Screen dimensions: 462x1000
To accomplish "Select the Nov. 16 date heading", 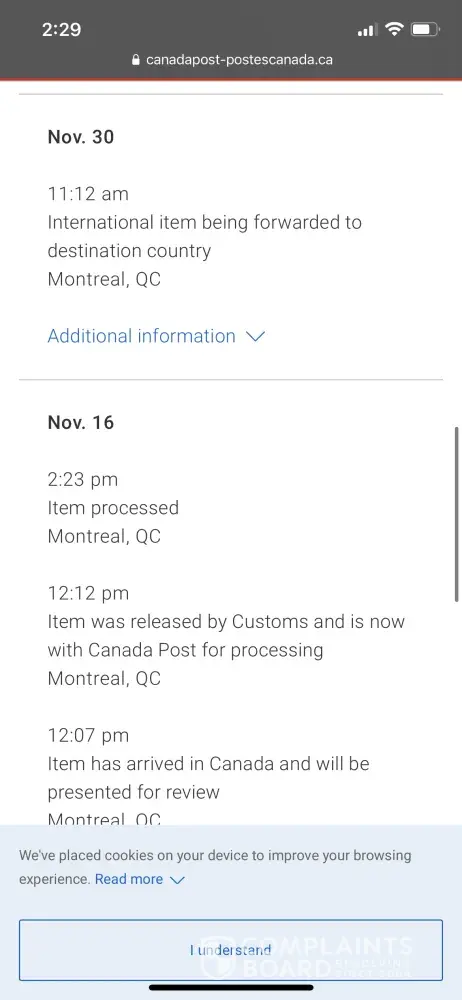I will point(81,422).
